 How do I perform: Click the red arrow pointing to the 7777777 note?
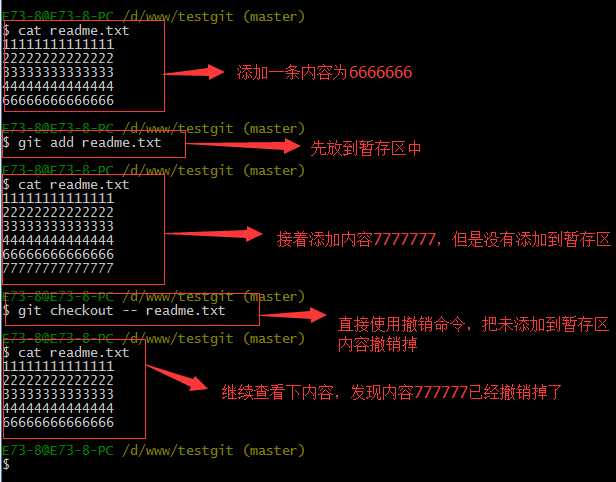213,234
